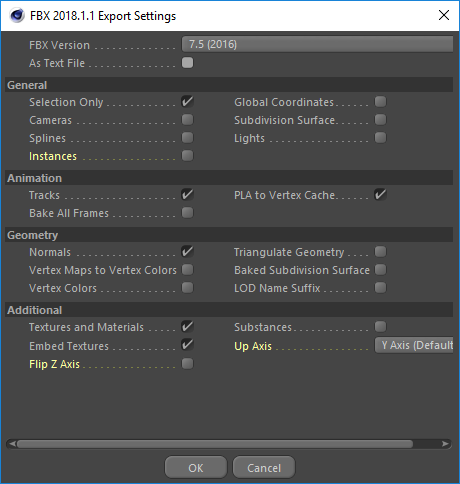460x484 pixels.
Task: Click the Instances label
Action: click(x=53, y=156)
